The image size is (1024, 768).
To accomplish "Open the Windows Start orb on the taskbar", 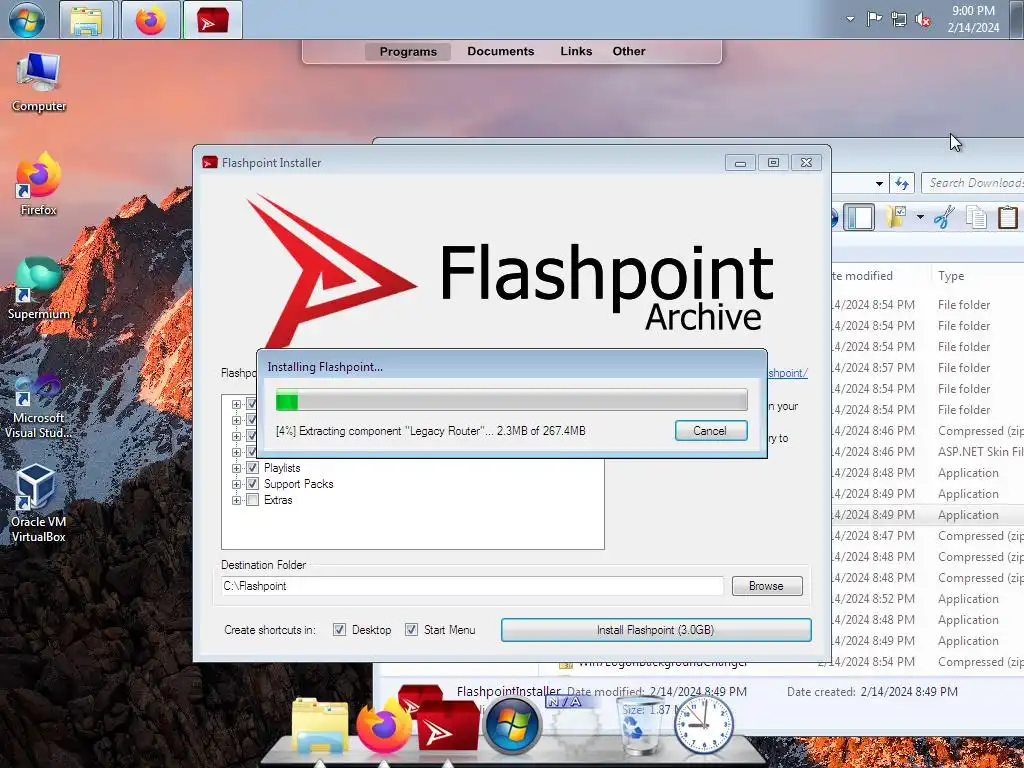I will (x=27, y=20).
